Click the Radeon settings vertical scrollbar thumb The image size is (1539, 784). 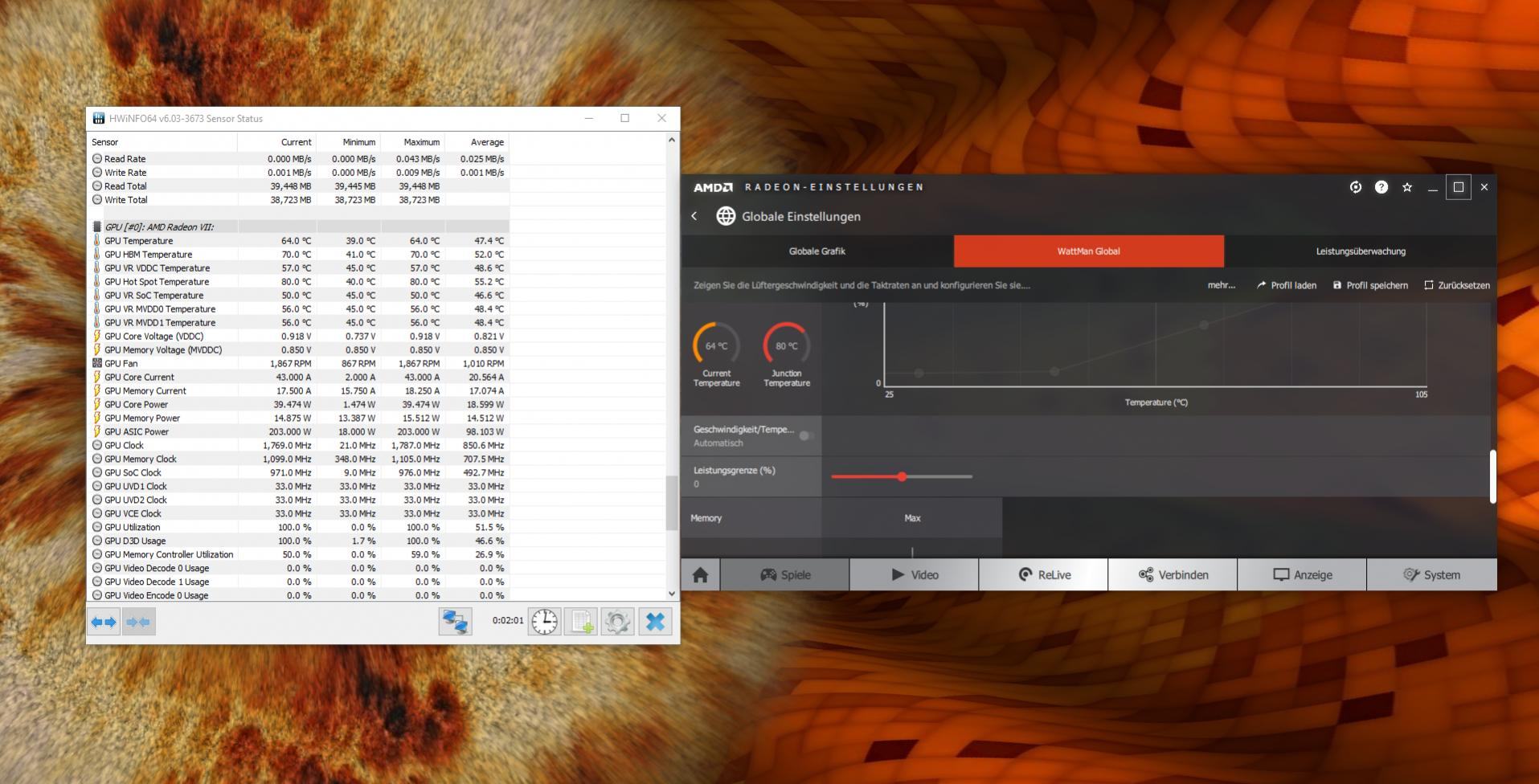(1492, 476)
